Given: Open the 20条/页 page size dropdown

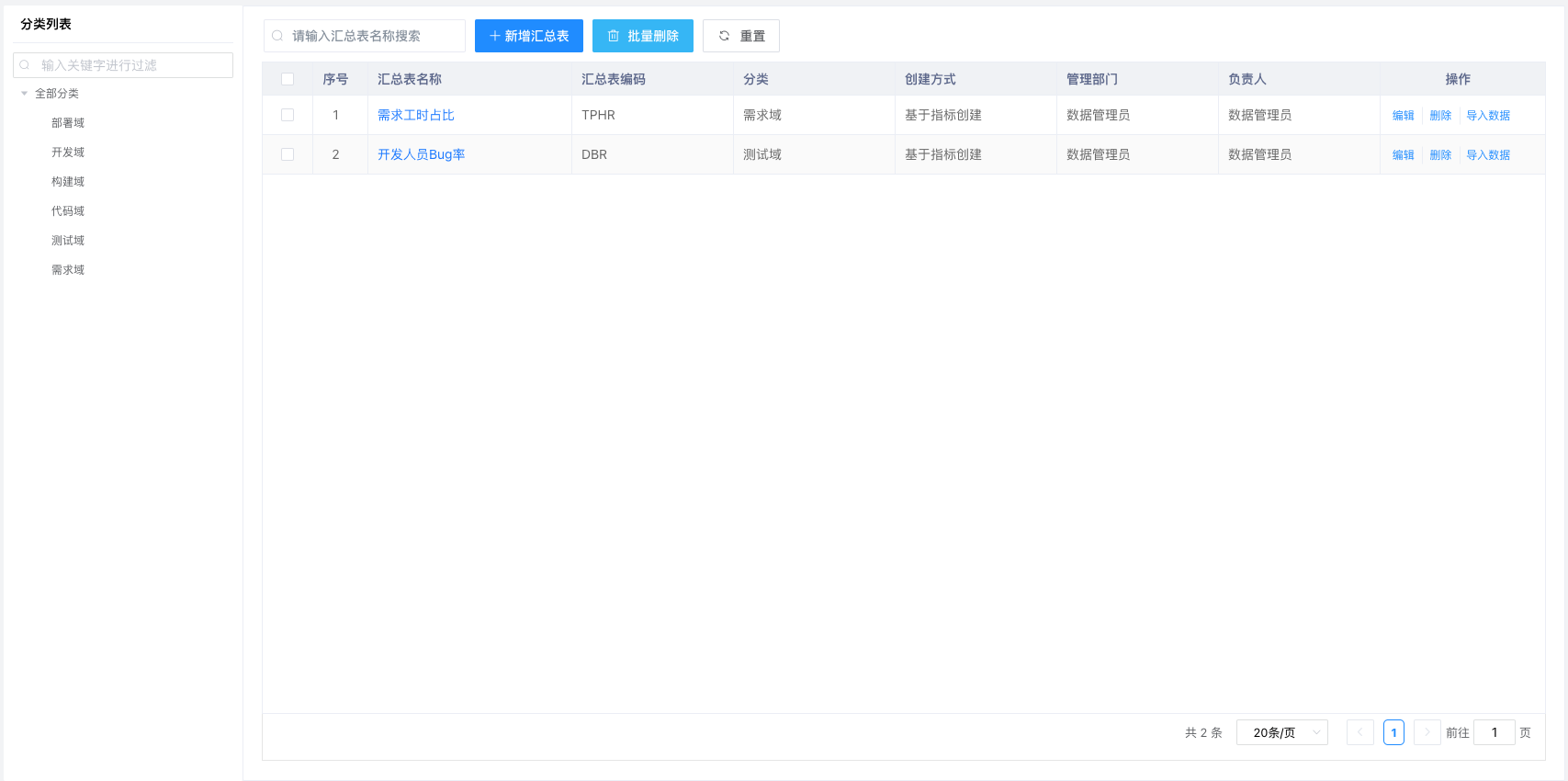Looking at the screenshot, I should tap(1281, 732).
